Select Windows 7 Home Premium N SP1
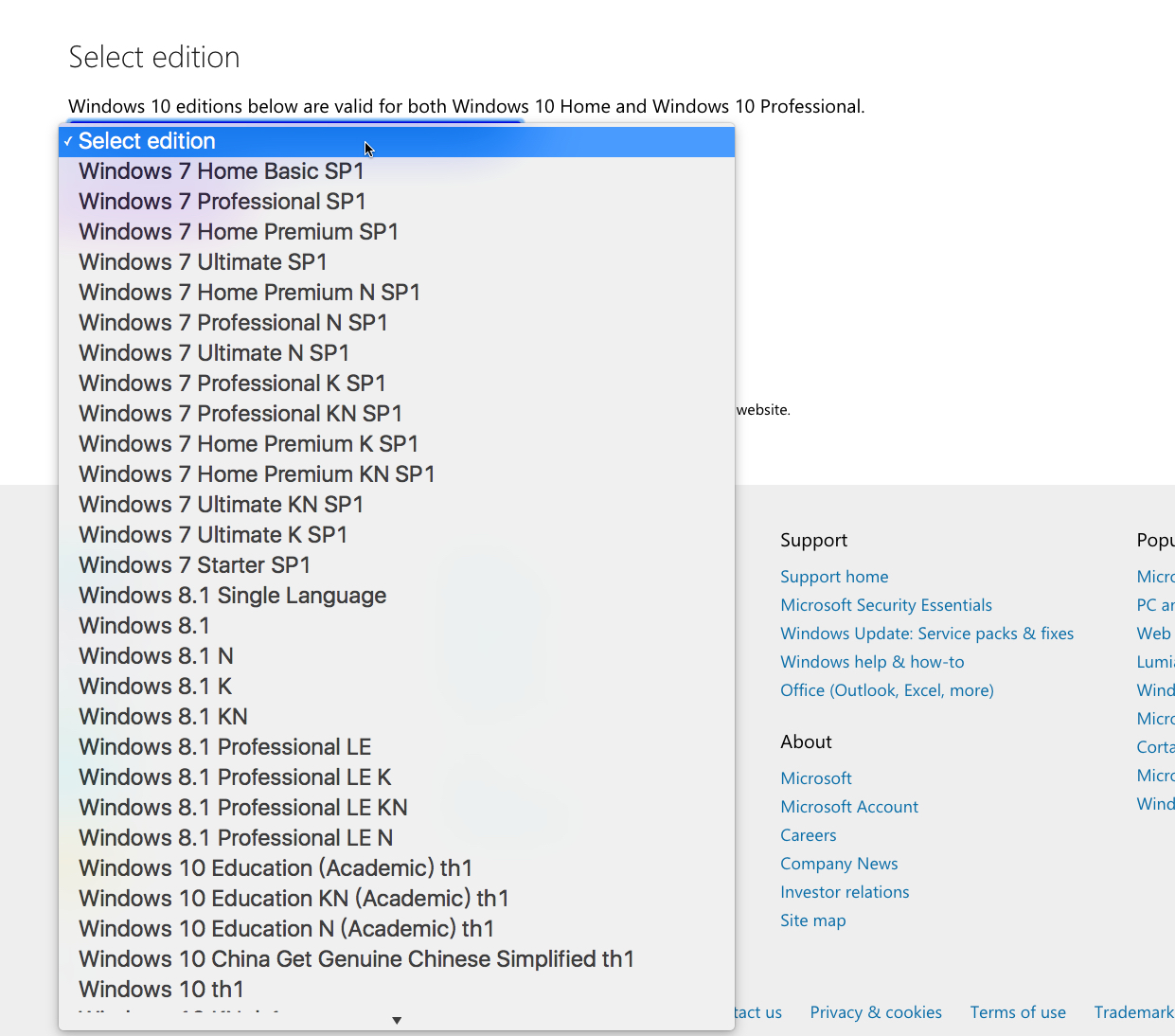Image resolution: width=1175 pixels, height=1036 pixels. pos(397,293)
